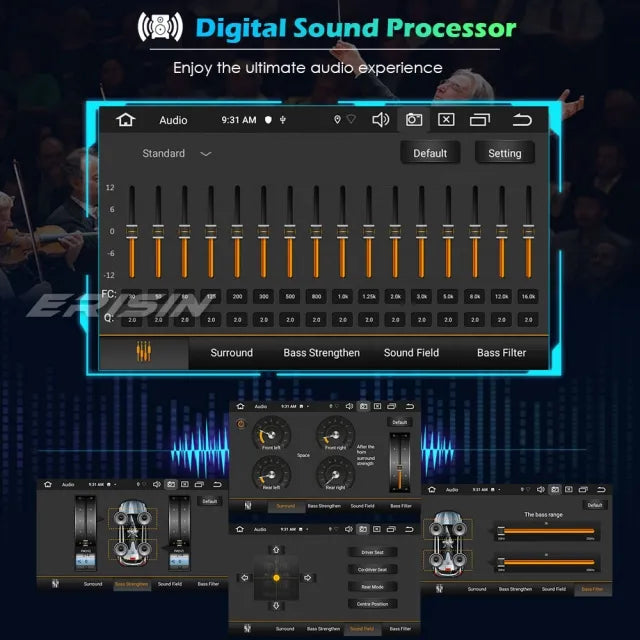Viewport: 640px width, 640px height.
Task: Click the back arrow icon in main top bar
Action: click(x=522, y=120)
